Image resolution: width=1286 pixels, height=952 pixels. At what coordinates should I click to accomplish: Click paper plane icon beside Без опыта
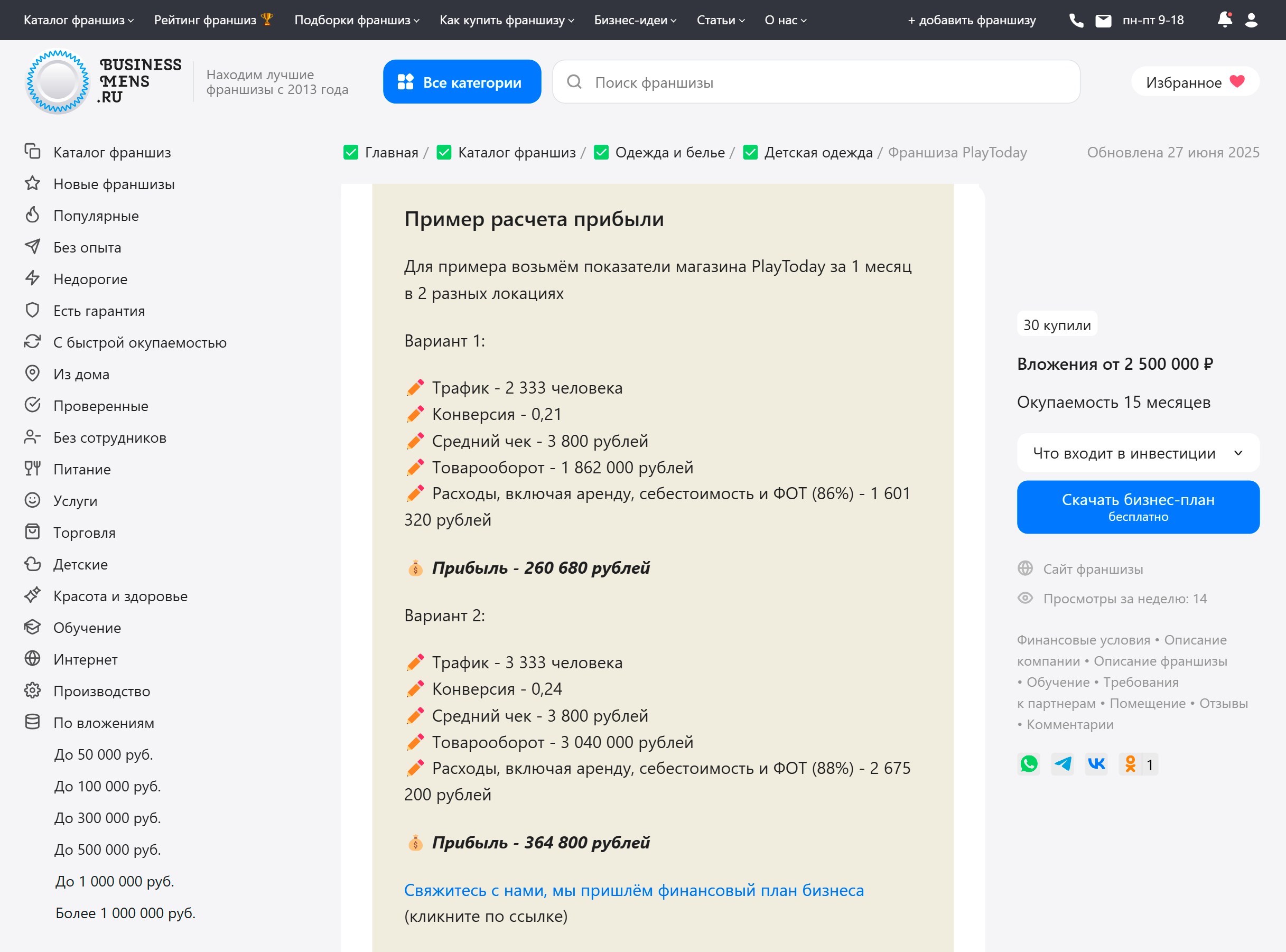pyautogui.click(x=32, y=247)
